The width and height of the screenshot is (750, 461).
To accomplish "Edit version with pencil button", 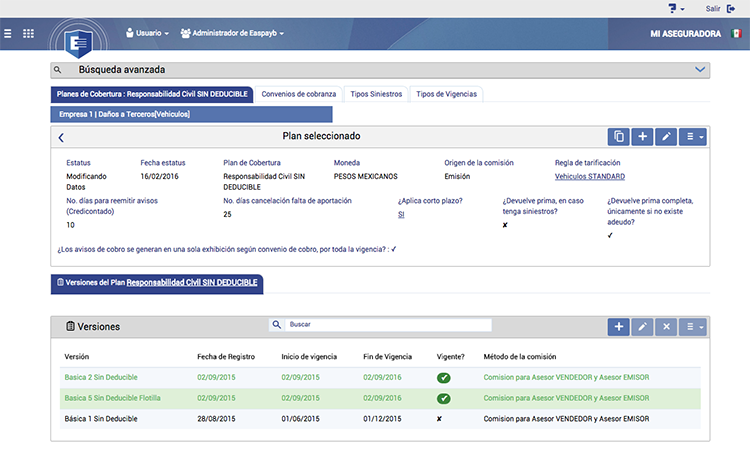I will 642,327.
